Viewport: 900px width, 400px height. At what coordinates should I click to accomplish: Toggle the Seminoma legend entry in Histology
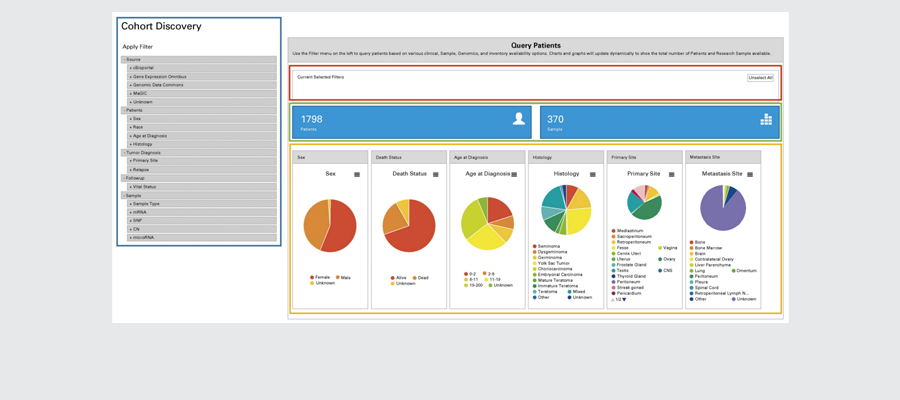pos(548,246)
